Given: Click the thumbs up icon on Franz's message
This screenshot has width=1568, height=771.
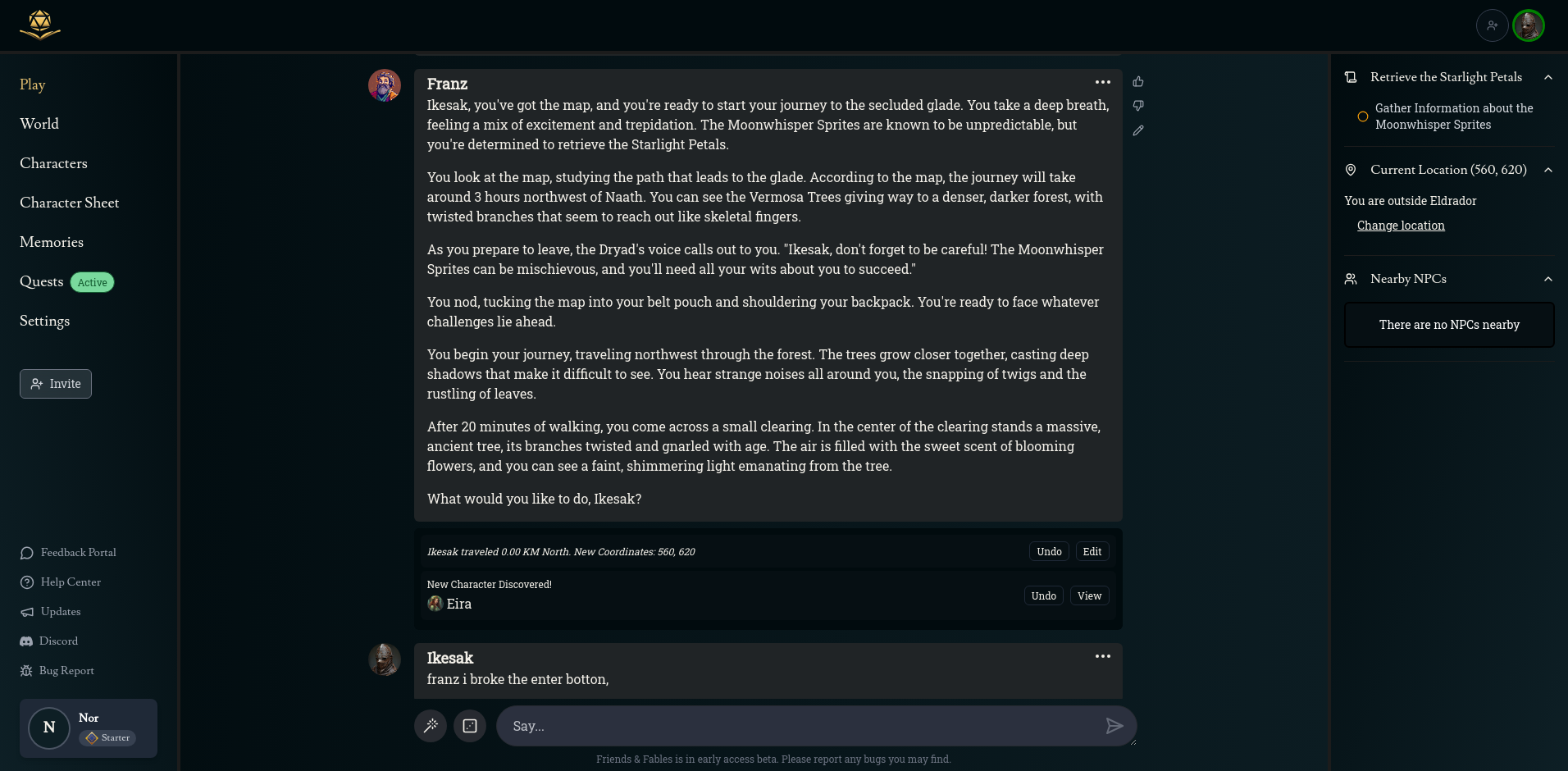Looking at the screenshot, I should click(x=1138, y=82).
